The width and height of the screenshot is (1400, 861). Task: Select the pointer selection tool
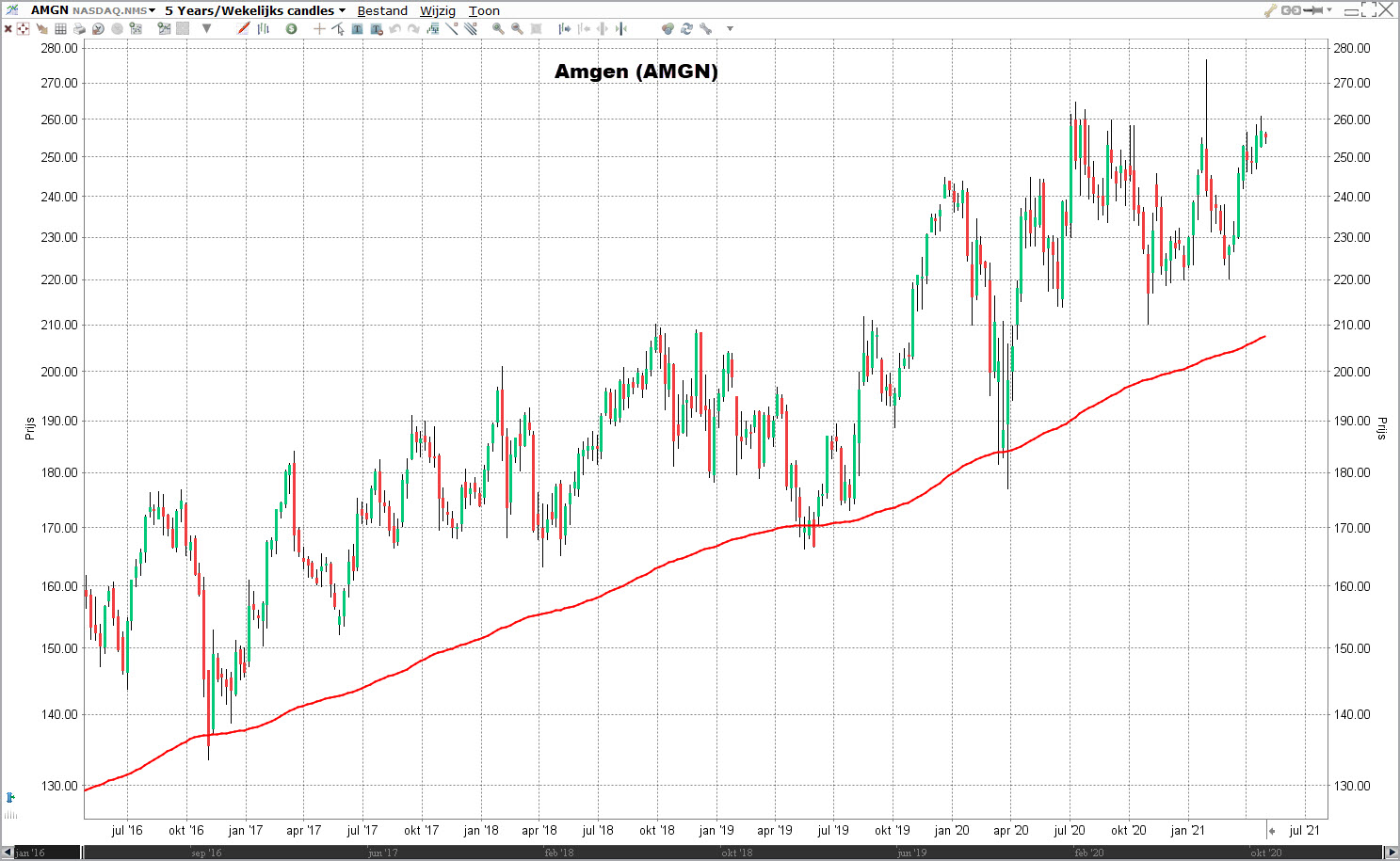pos(338,28)
